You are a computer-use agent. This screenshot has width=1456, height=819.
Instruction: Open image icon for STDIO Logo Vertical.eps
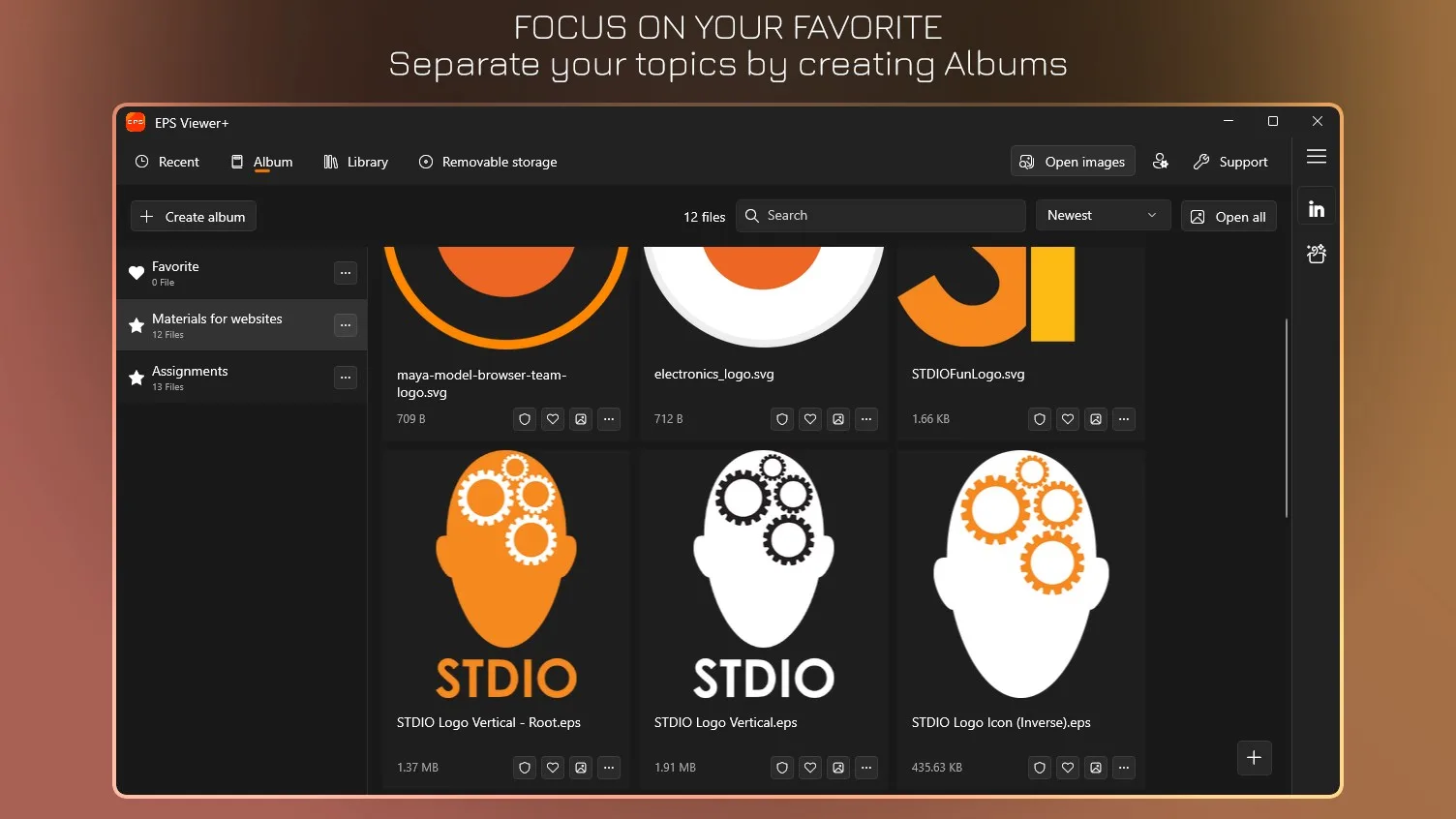[838, 768]
